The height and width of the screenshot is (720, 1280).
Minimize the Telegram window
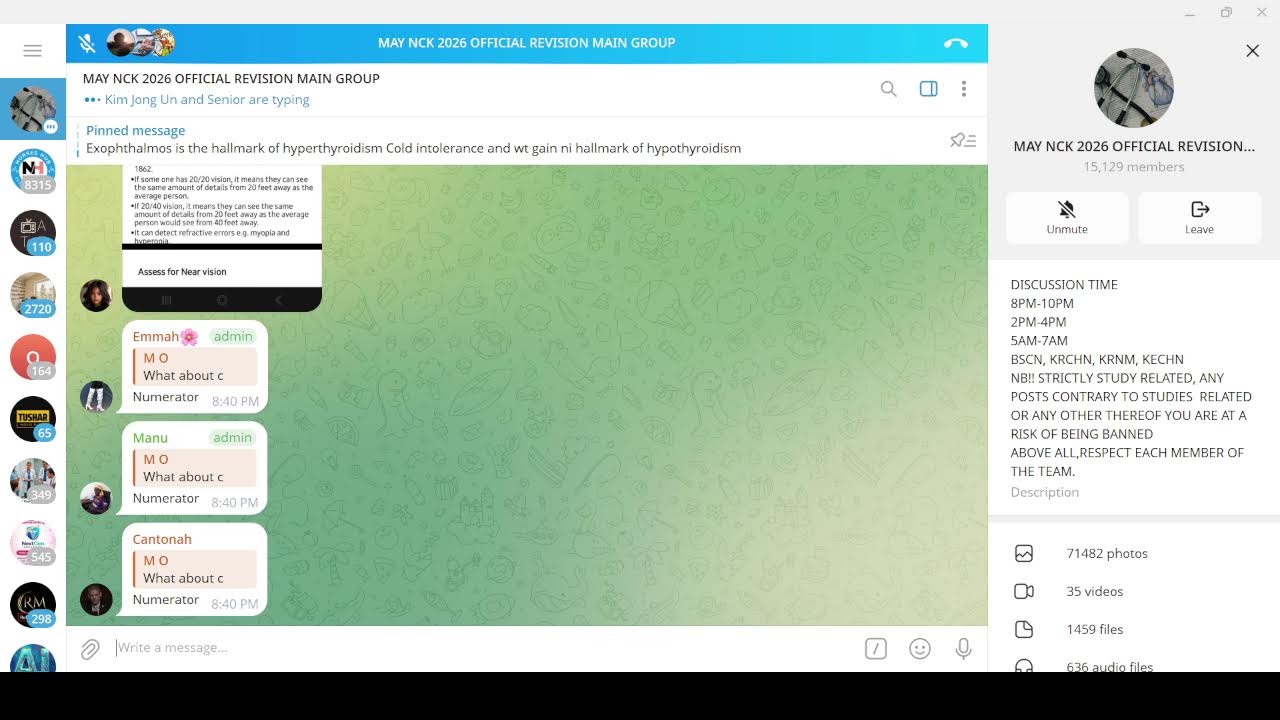click(x=1190, y=12)
